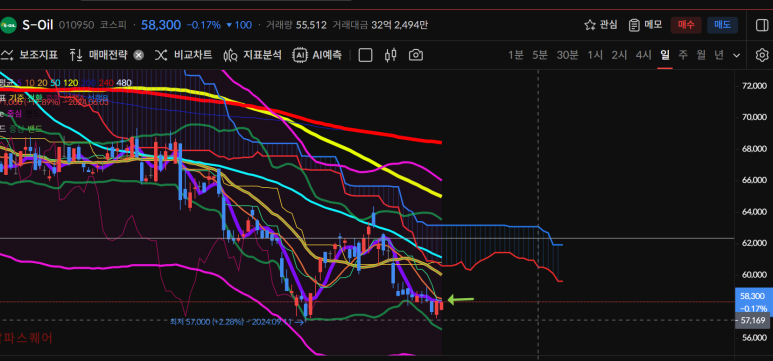Select the 30분 timeframe
The image size is (773, 361).
click(x=567, y=55)
